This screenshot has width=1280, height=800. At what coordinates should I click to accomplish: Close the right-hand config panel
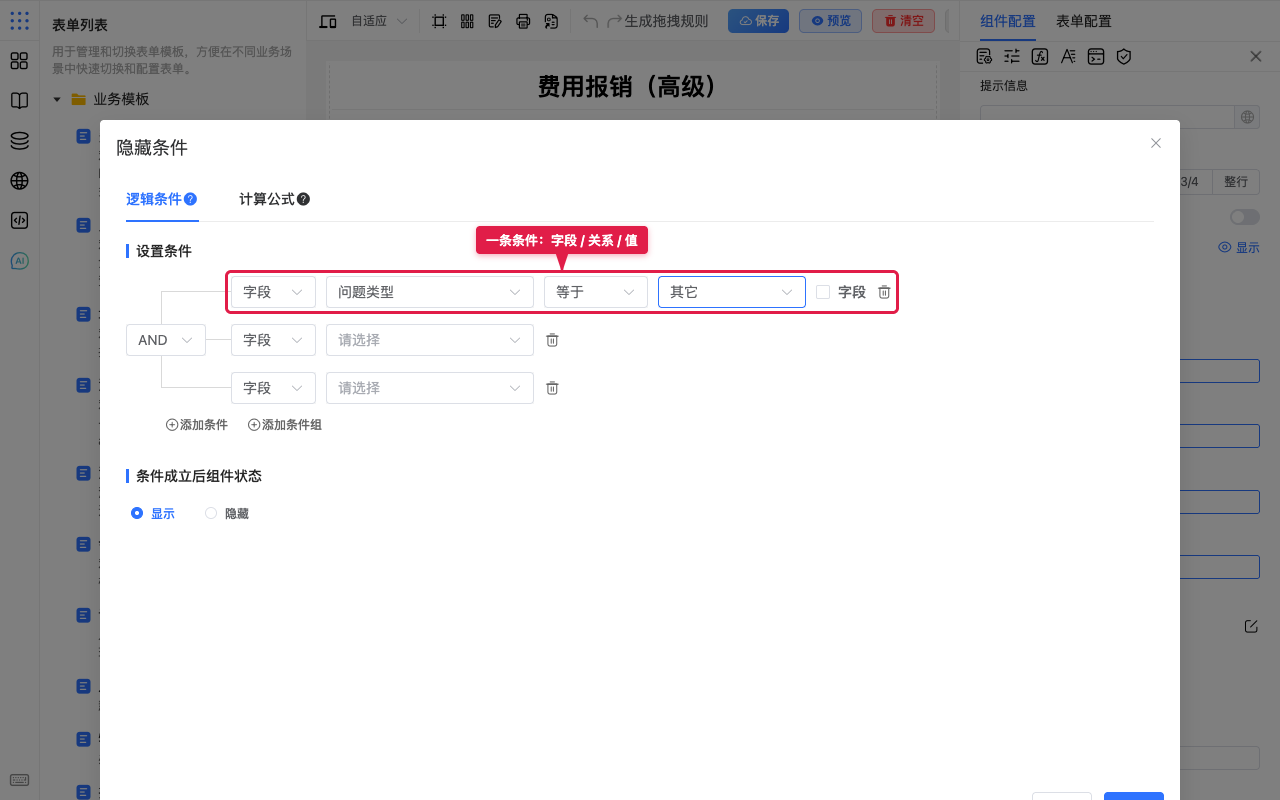[x=1256, y=57]
